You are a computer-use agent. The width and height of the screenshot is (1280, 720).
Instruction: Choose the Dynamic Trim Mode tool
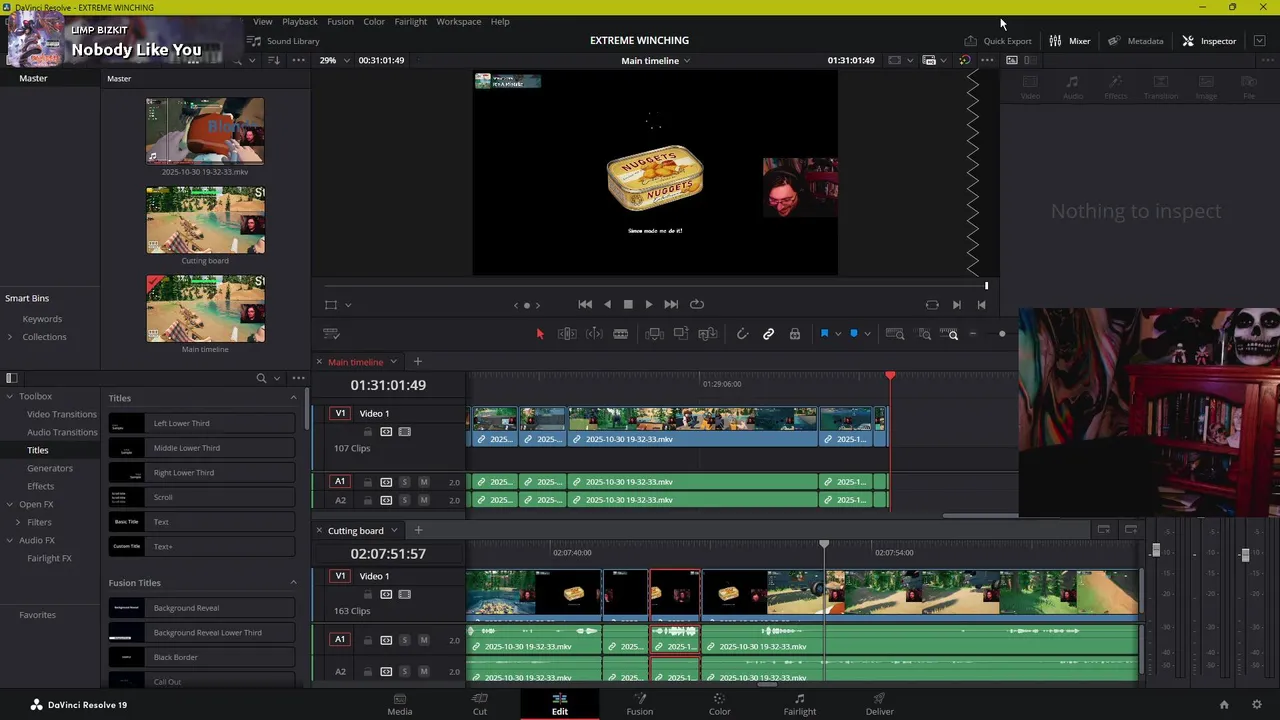pos(594,334)
